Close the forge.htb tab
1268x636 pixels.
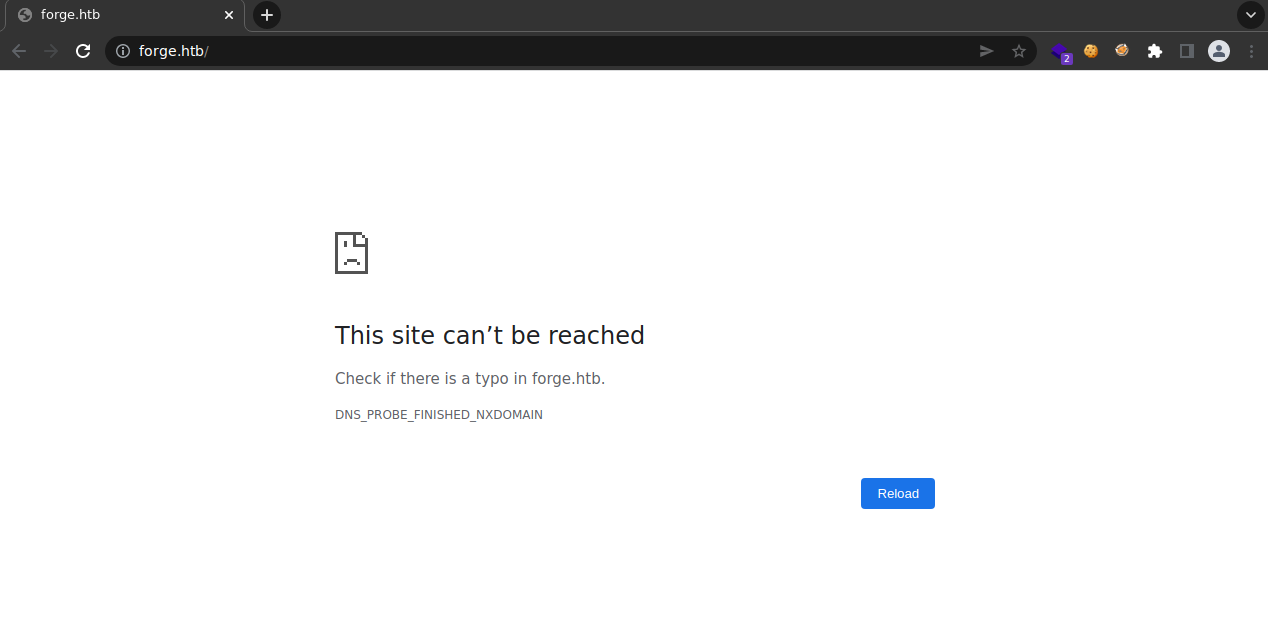229,15
